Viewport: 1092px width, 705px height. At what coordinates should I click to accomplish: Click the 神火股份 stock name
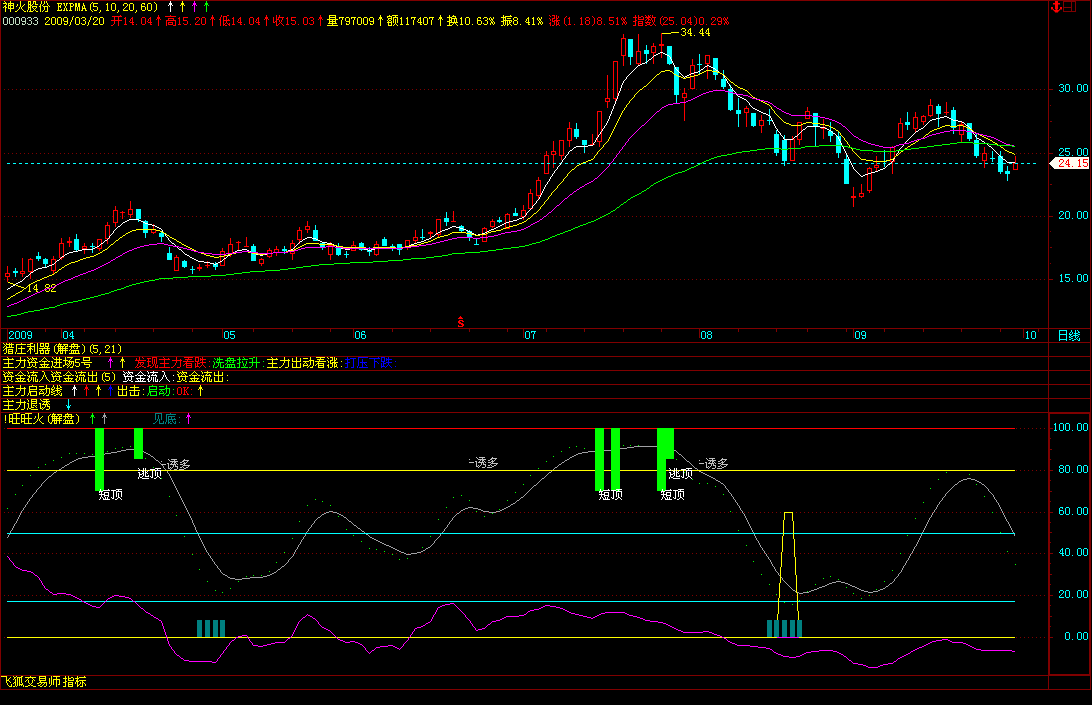click(x=26, y=6)
